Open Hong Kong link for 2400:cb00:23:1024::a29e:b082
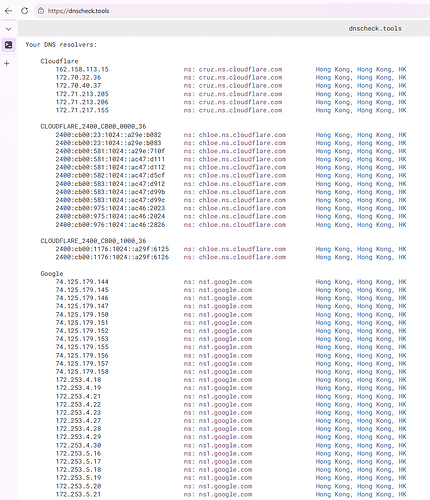The image size is (430, 500). click(x=361, y=135)
